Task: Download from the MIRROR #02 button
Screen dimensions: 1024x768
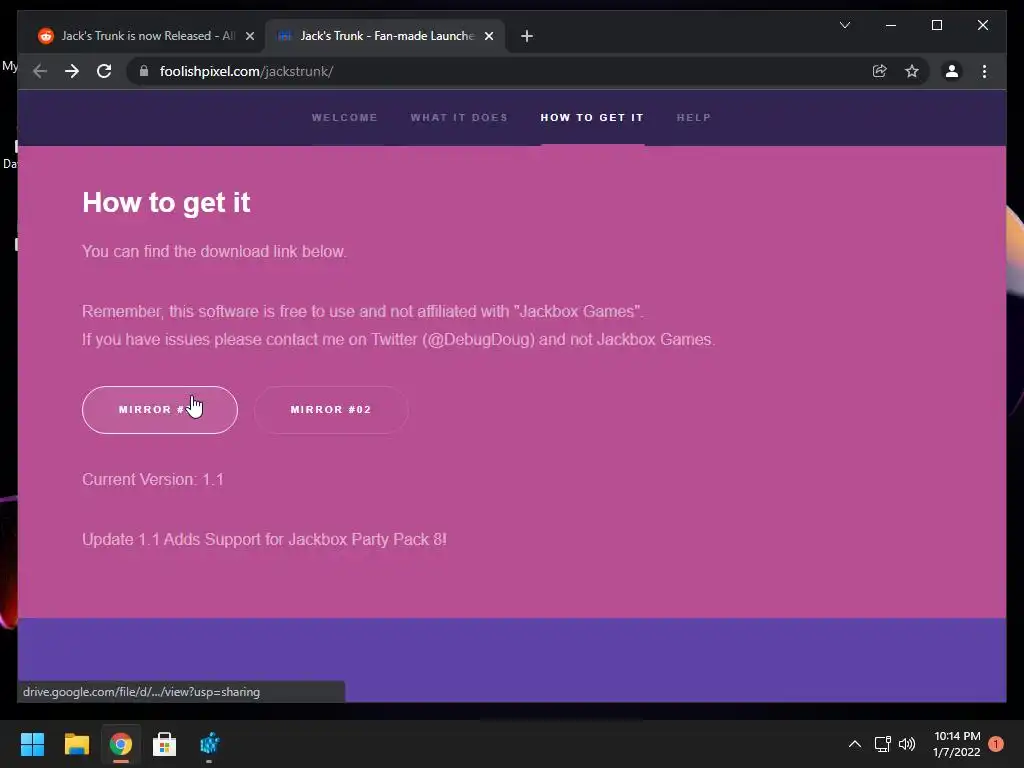Action: pos(331,409)
